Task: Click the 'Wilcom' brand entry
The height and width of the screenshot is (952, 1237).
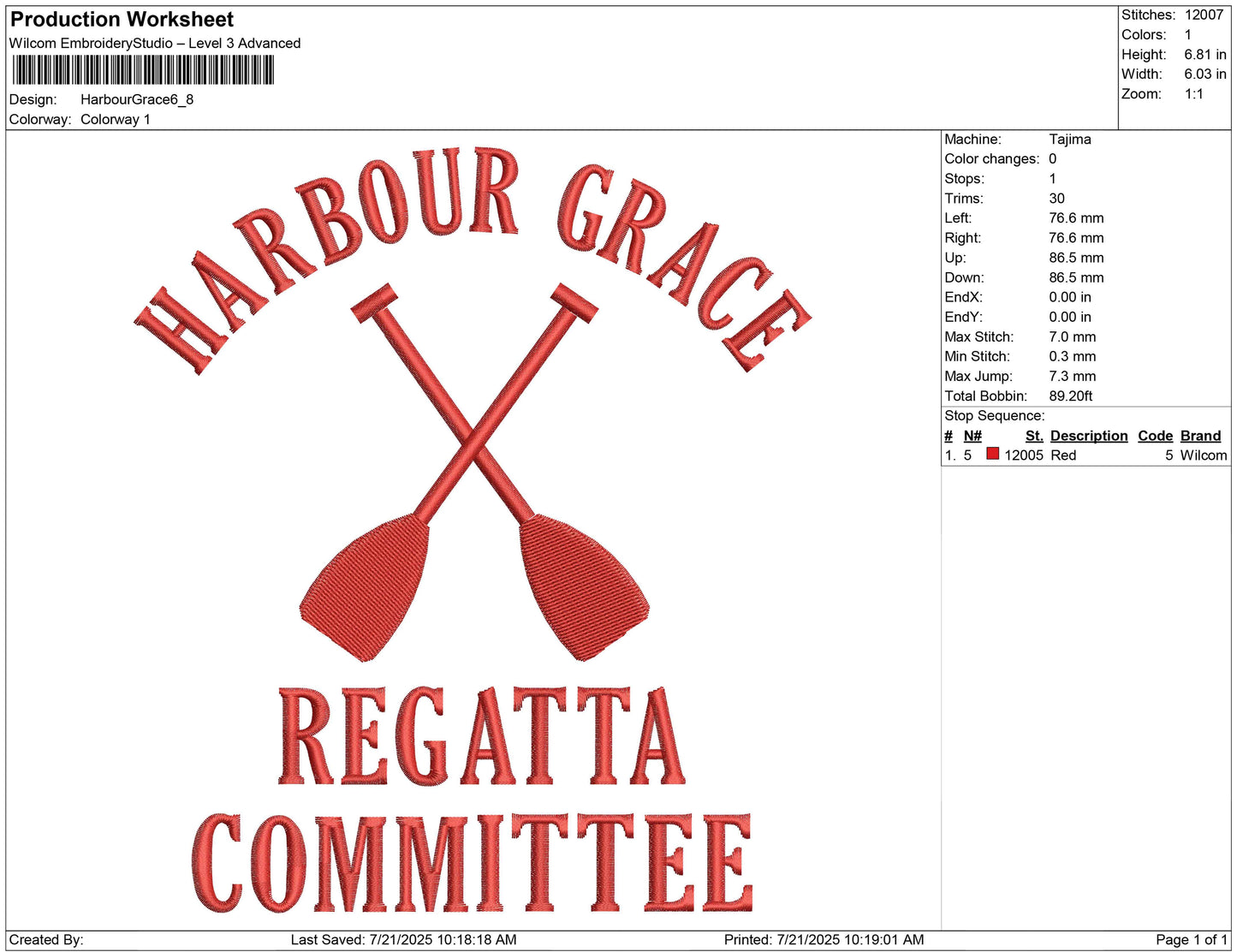Action: pyautogui.click(x=1204, y=455)
